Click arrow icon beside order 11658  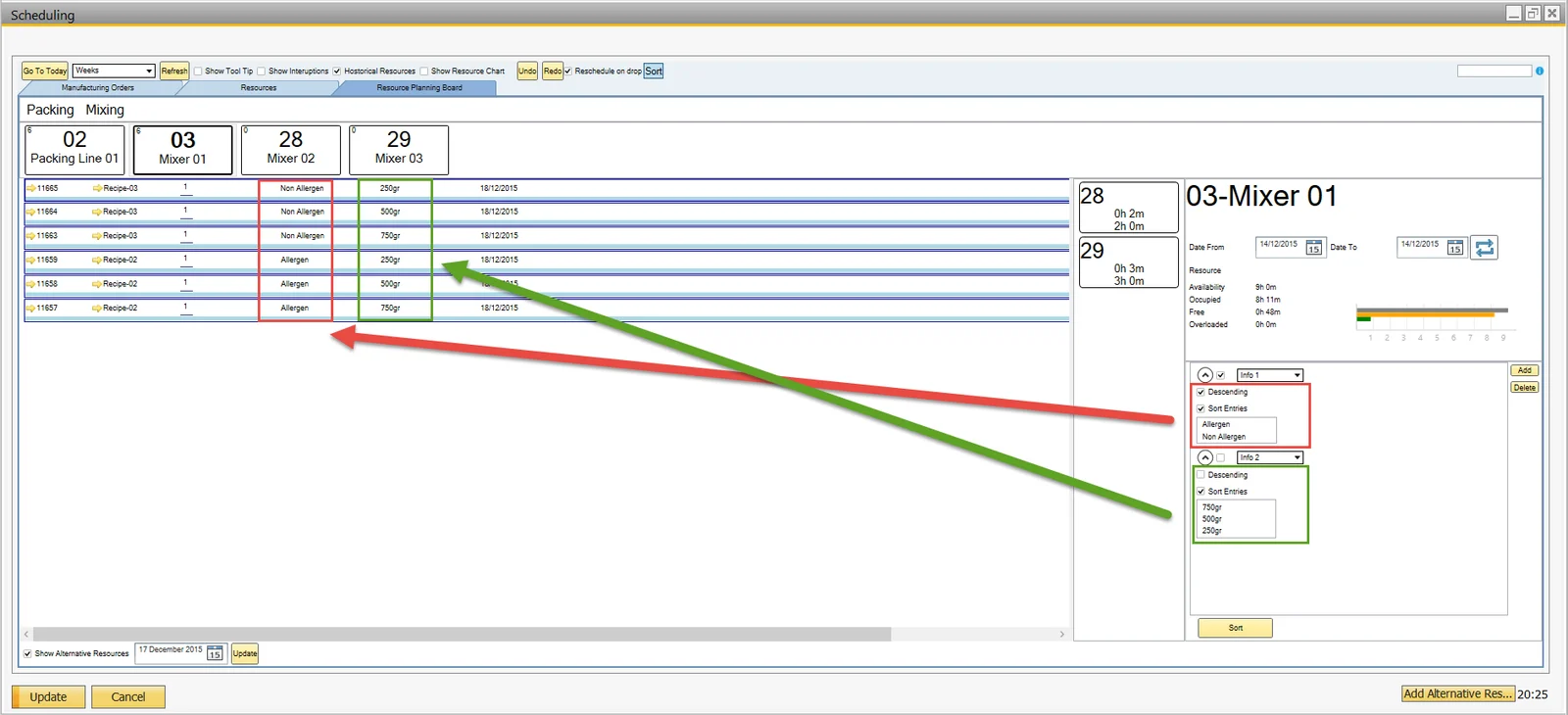click(x=31, y=284)
